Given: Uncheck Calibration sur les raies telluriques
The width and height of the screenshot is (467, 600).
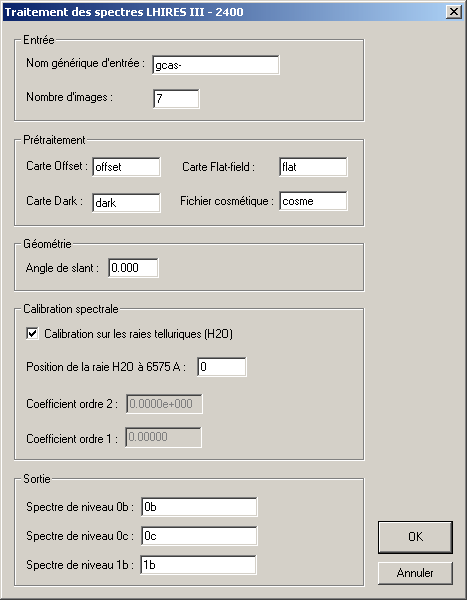Looking at the screenshot, I should pyautogui.click(x=33, y=333).
